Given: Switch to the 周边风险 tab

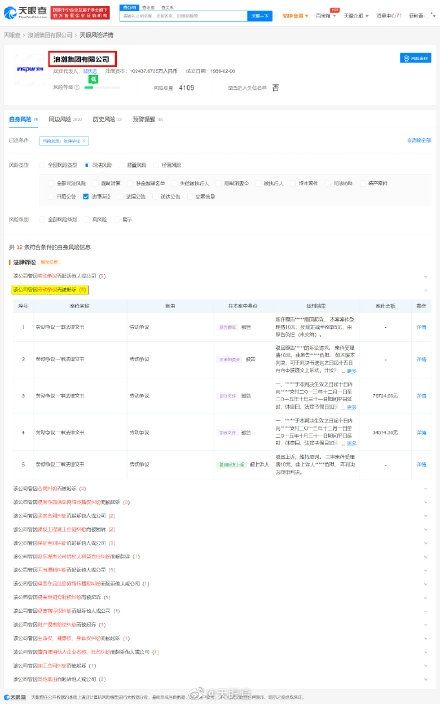Looking at the screenshot, I should point(65,119).
